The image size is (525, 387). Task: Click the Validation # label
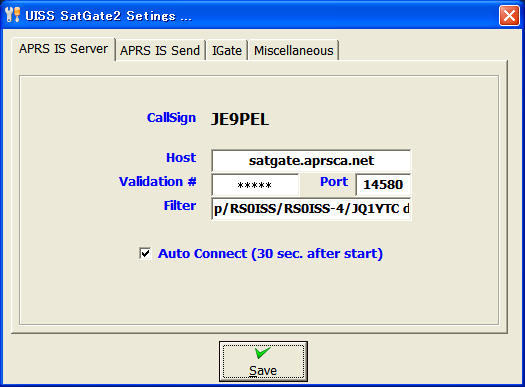(157, 182)
